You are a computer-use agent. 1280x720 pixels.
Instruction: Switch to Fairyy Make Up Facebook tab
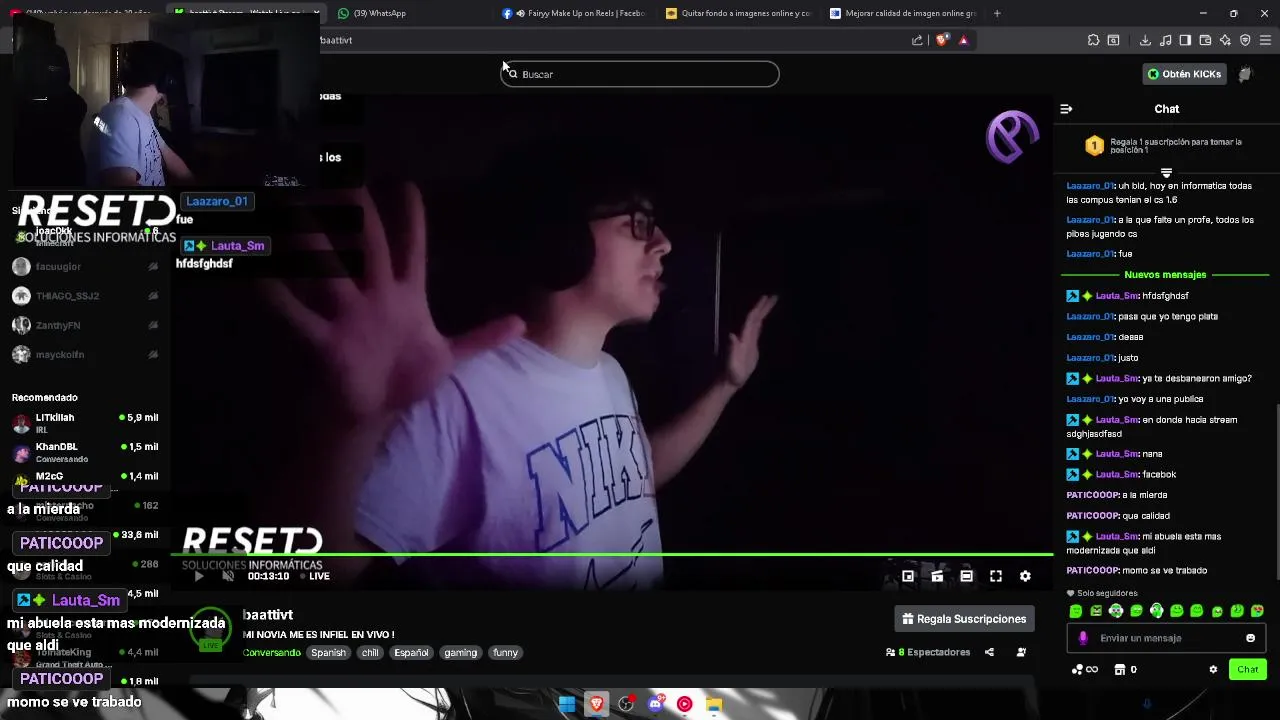572,13
